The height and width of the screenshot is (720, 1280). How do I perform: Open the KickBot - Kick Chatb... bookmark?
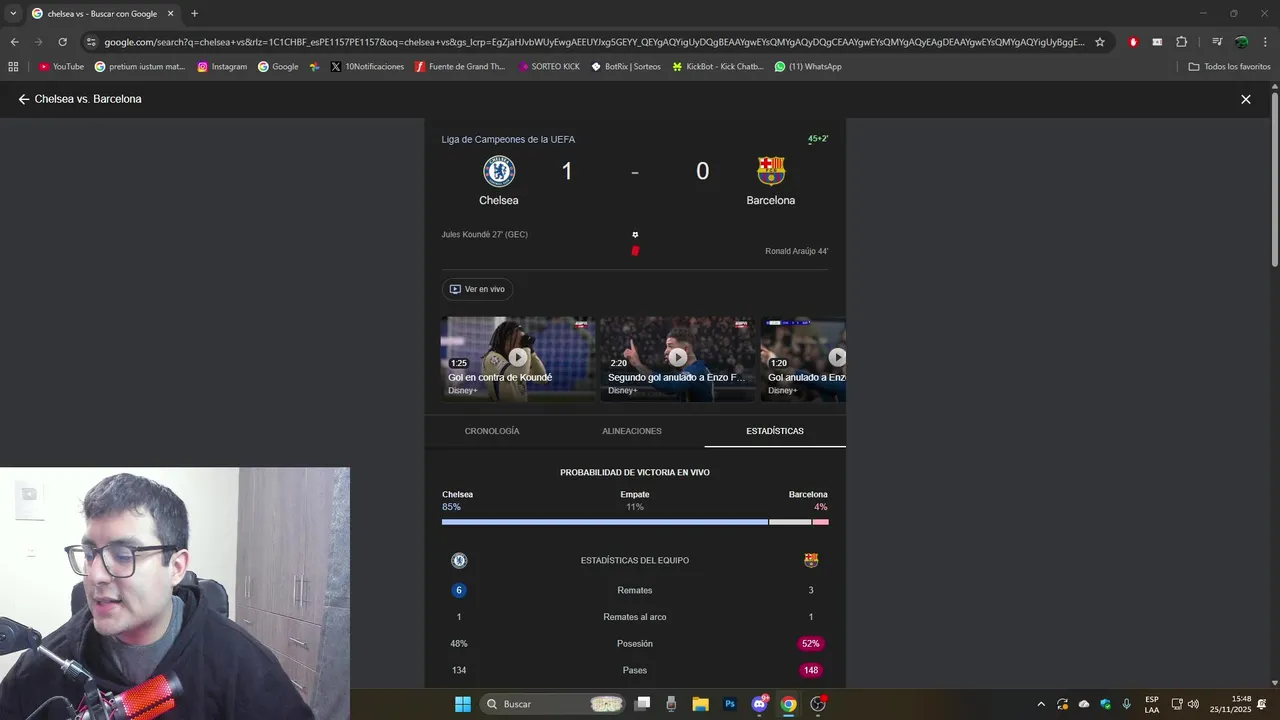point(718,67)
